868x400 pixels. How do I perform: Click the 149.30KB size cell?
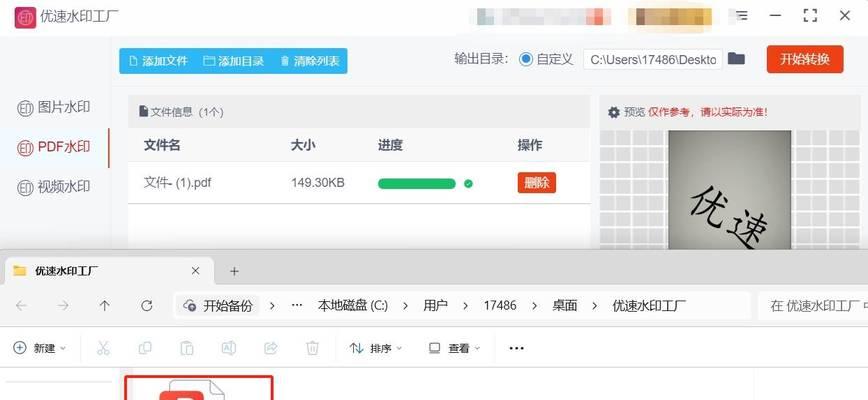tap(318, 183)
